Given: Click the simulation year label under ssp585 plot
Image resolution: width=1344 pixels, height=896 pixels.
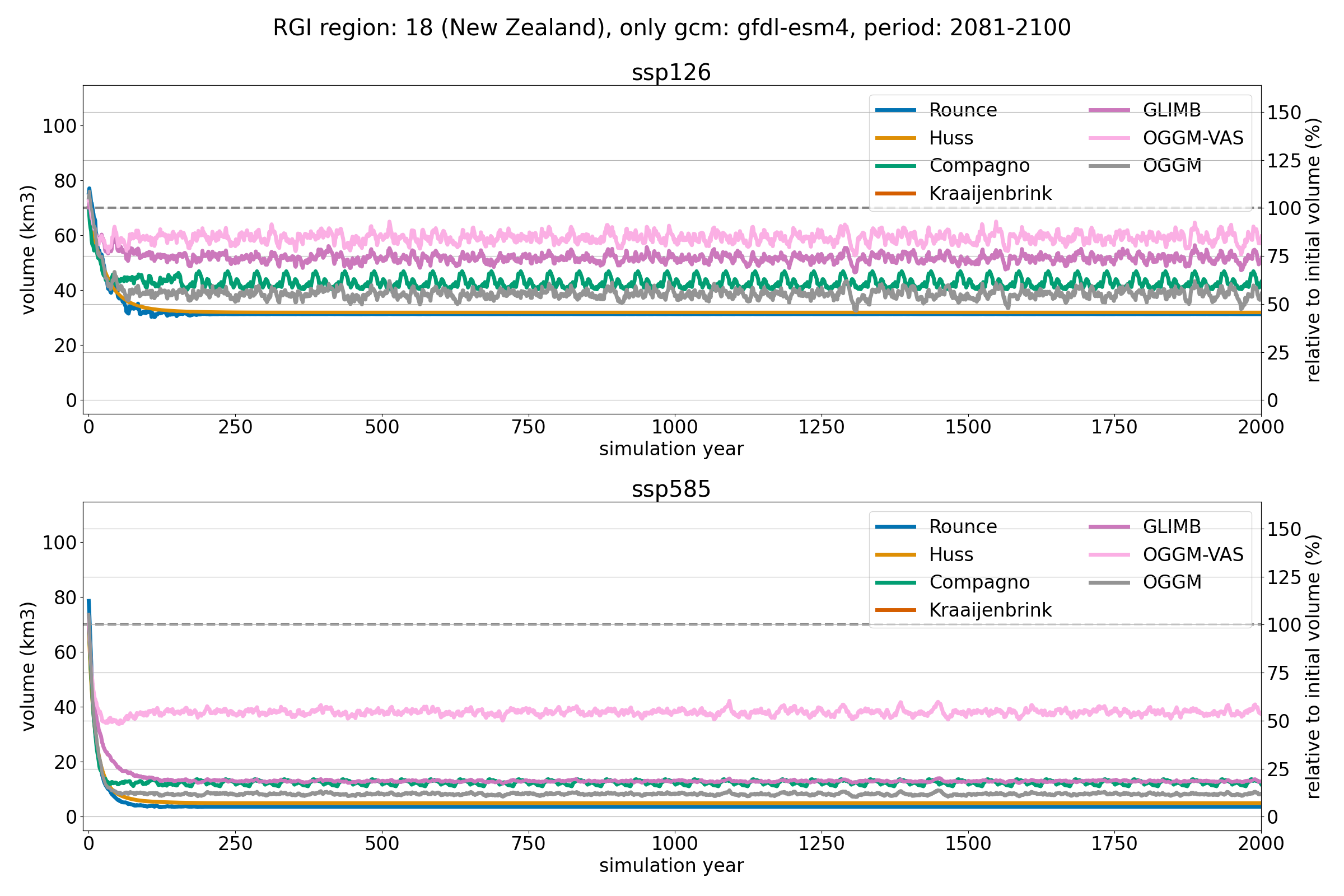Looking at the screenshot, I should click(x=671, y=865).
